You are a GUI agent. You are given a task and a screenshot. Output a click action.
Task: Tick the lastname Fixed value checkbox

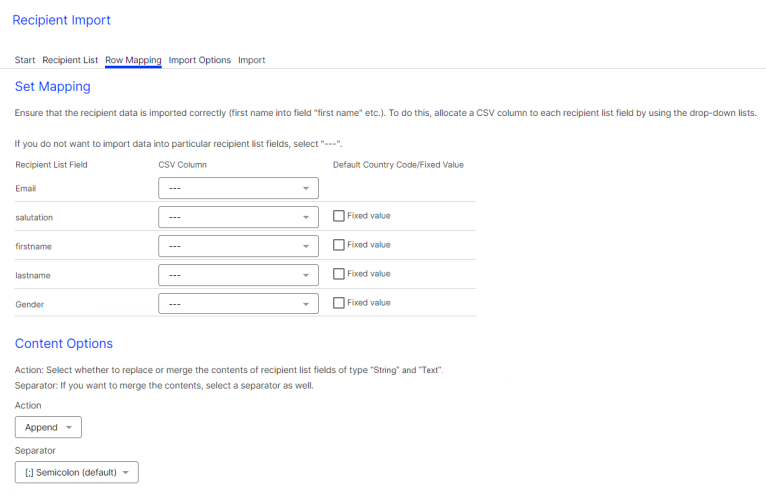(x=338, y=274)
